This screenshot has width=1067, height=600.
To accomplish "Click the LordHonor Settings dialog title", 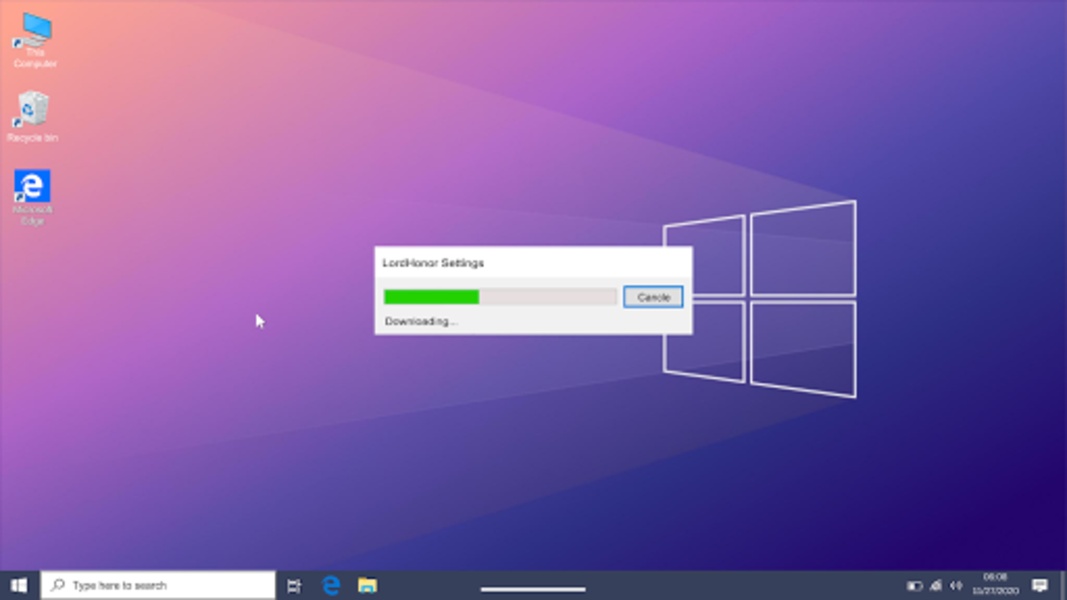I will tap(433, 263).
